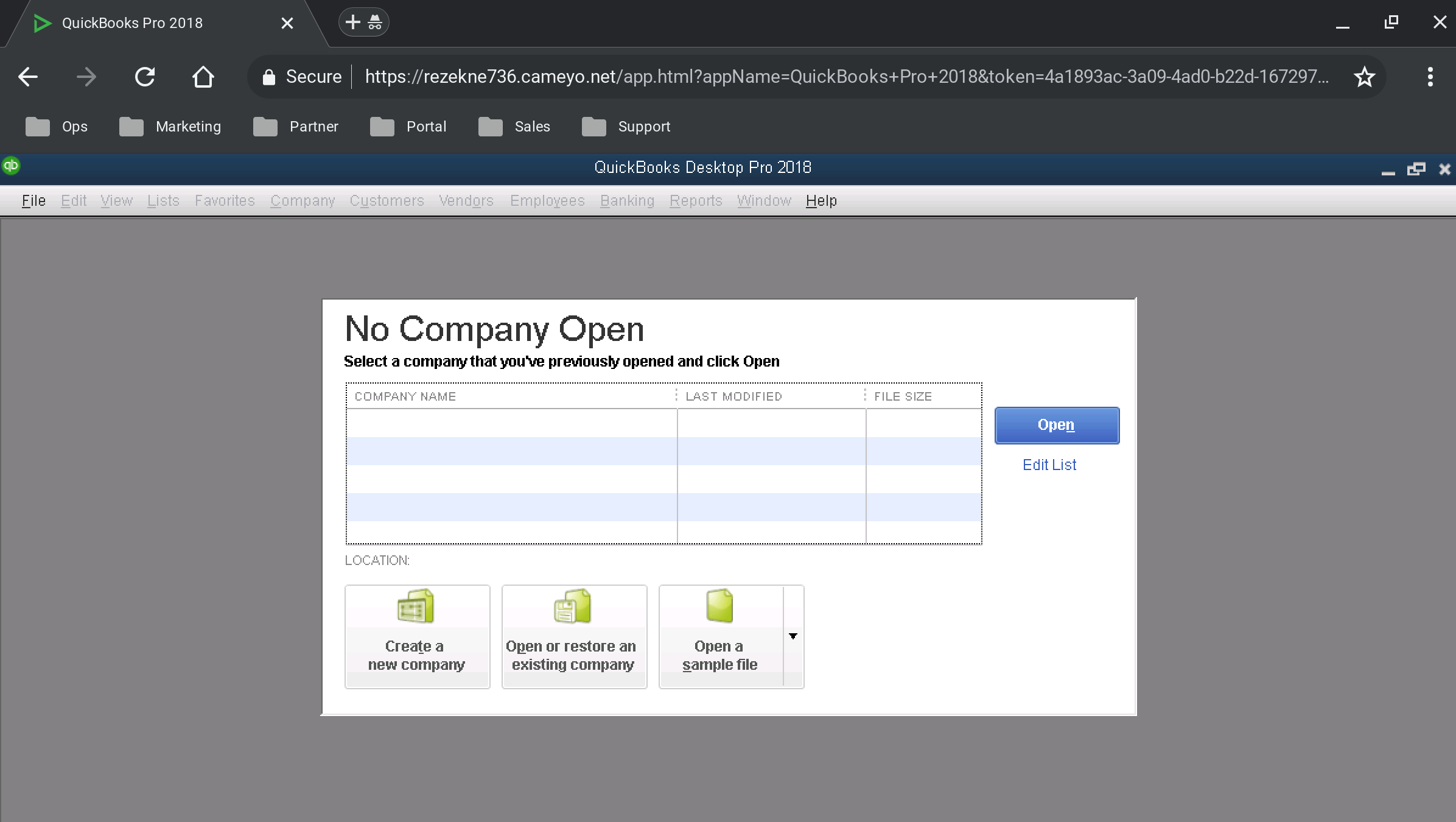Open the browser three-dot menu
The image size is (1456, 822).
1430,77
